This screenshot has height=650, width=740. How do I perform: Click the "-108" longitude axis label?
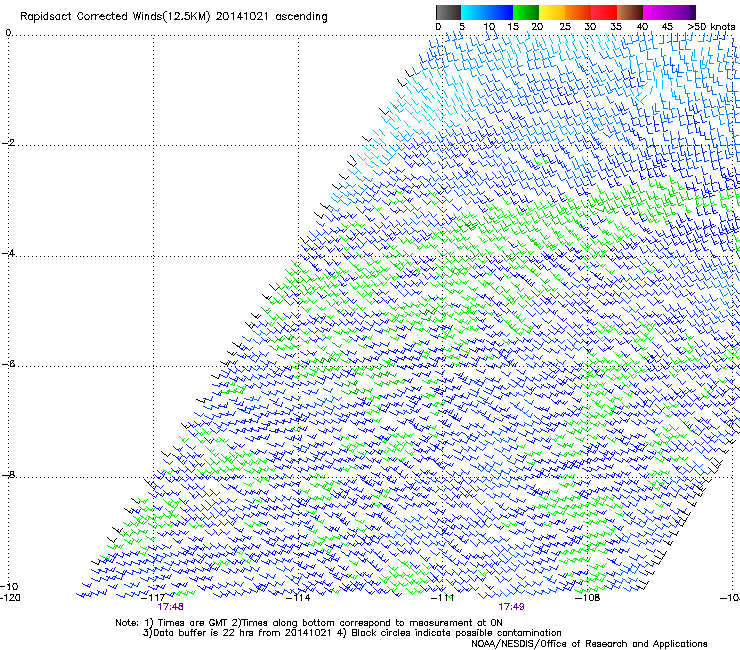point(588,598)
